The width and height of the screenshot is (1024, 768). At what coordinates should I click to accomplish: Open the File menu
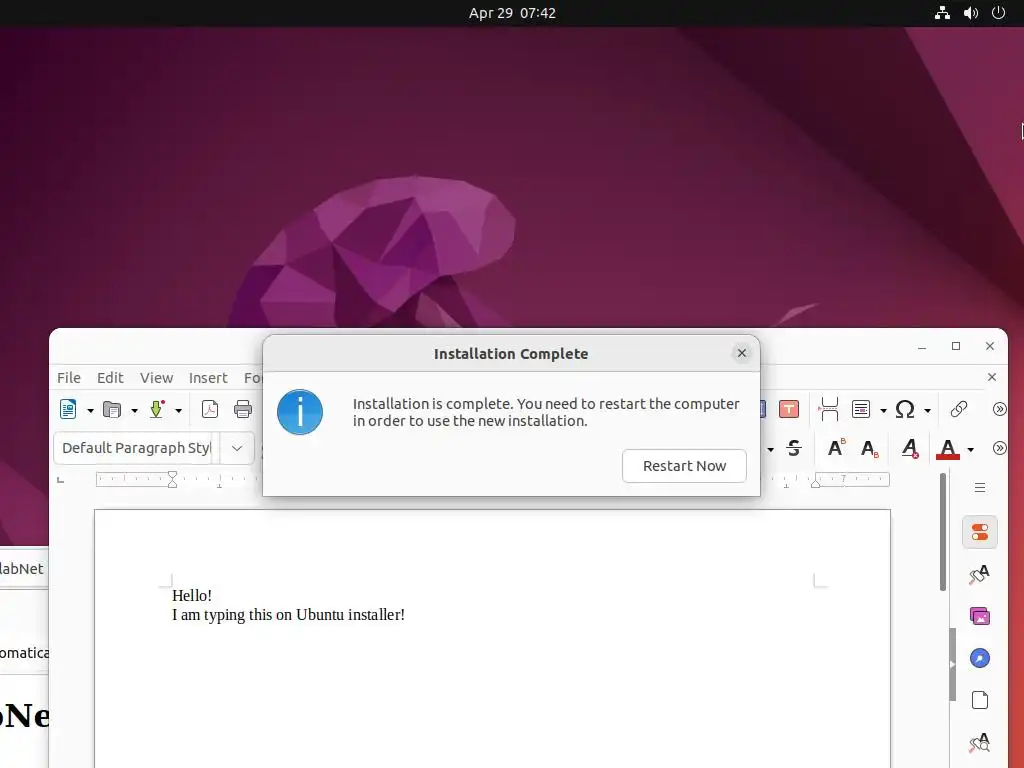(69, 377)
